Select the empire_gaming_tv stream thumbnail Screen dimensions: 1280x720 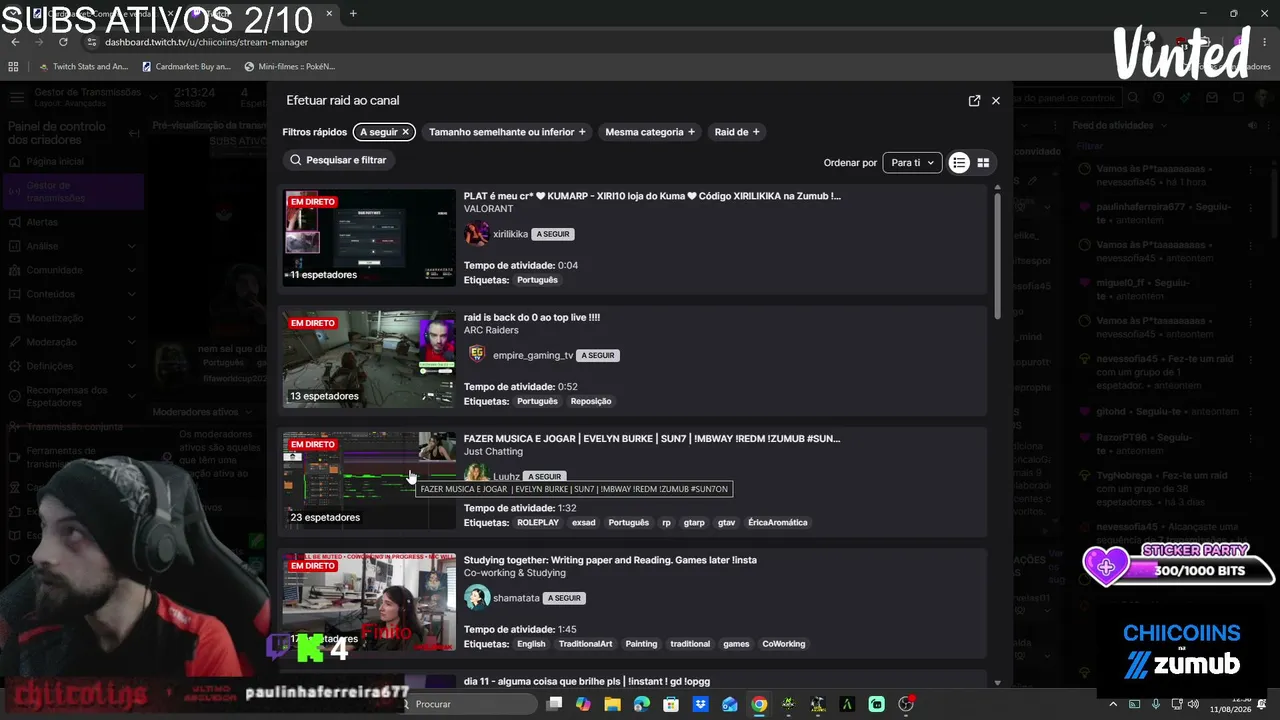[369, 359]
